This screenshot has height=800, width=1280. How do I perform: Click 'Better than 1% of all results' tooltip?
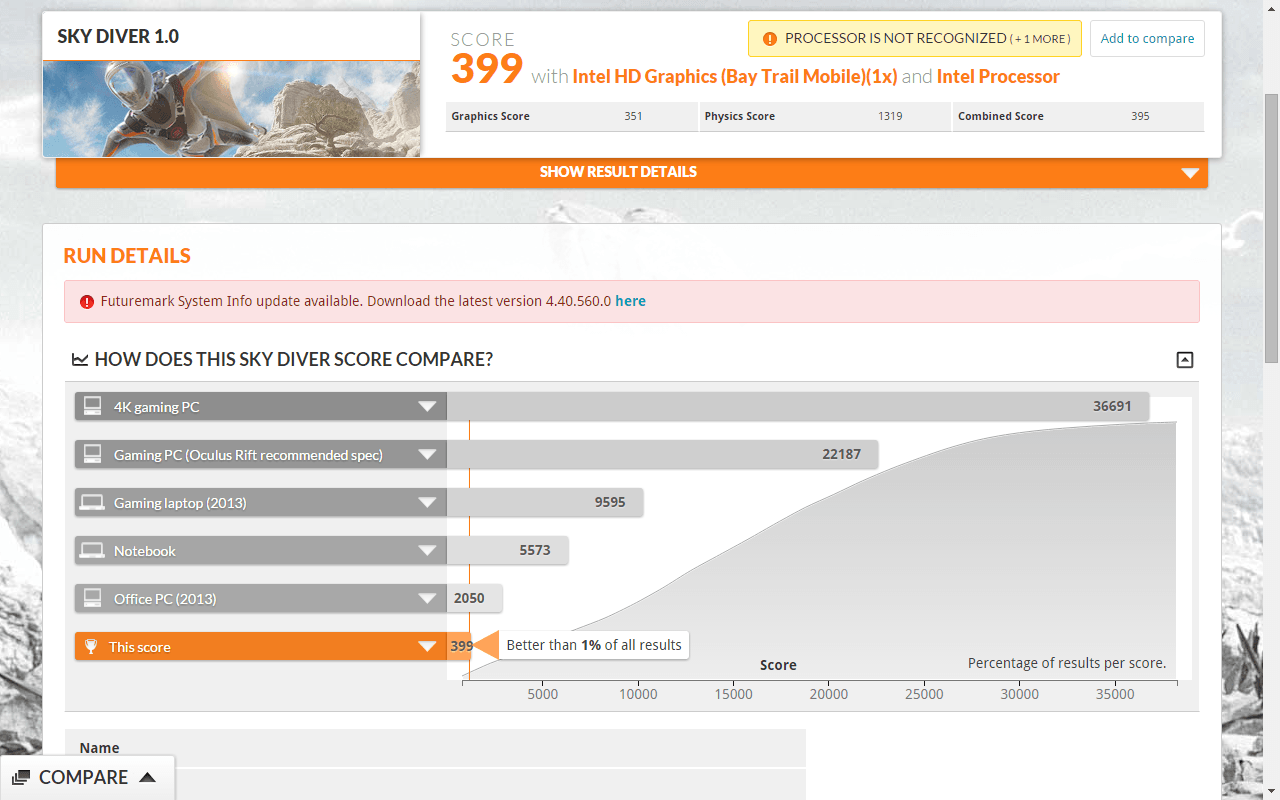coord(594,646)
